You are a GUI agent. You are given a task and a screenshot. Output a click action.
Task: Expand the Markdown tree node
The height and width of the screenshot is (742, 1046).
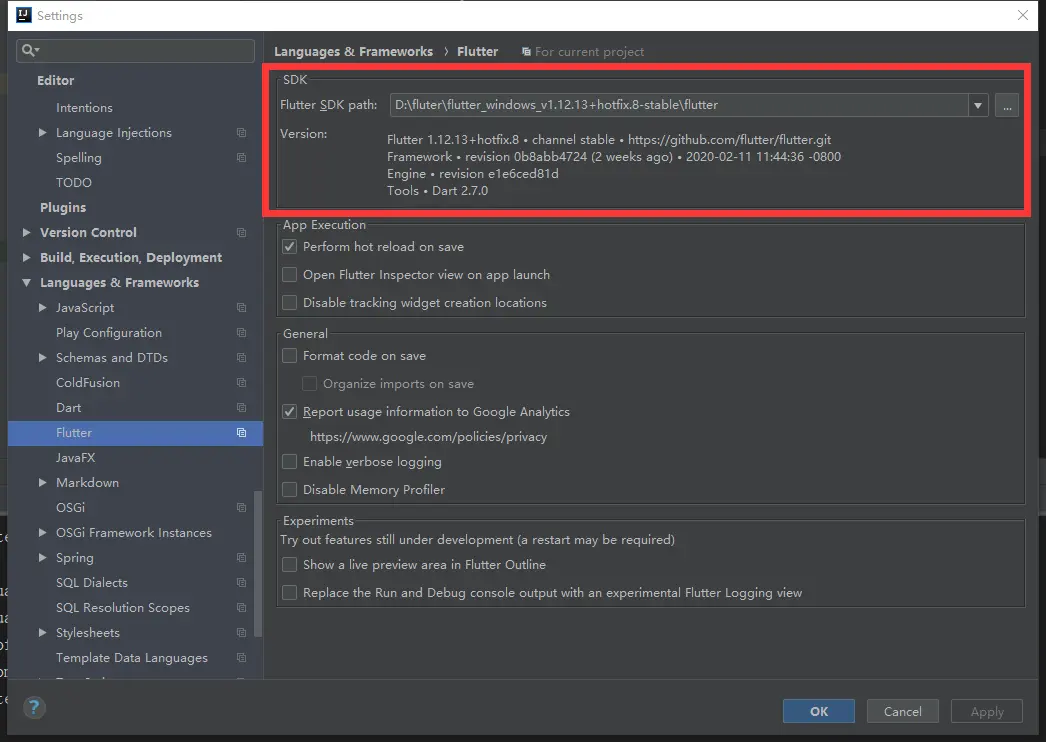click(x=43, y=482)
